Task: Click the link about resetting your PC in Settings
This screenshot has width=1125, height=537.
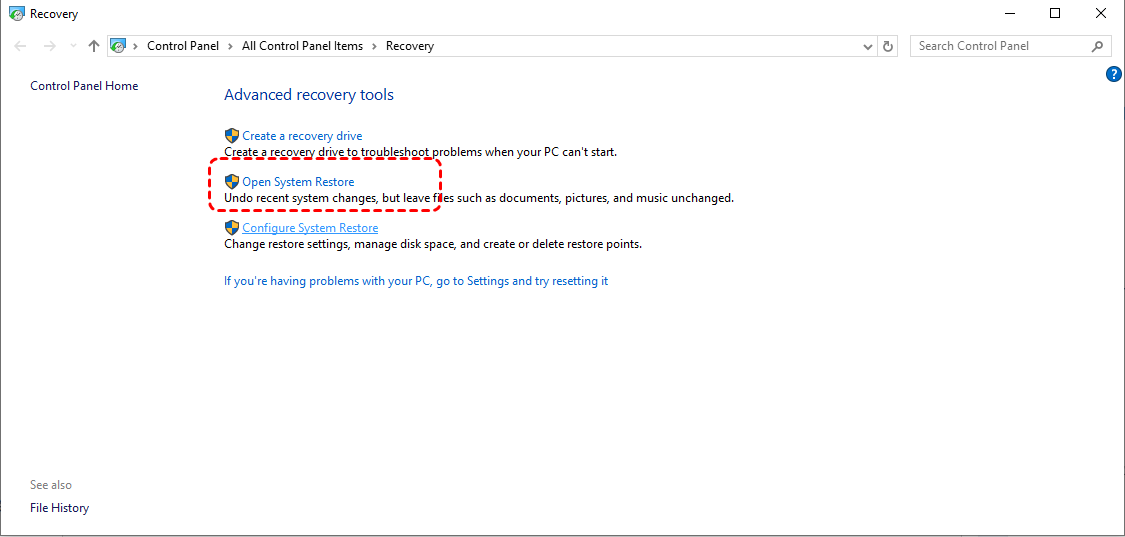Action: (x=416, y=281)
